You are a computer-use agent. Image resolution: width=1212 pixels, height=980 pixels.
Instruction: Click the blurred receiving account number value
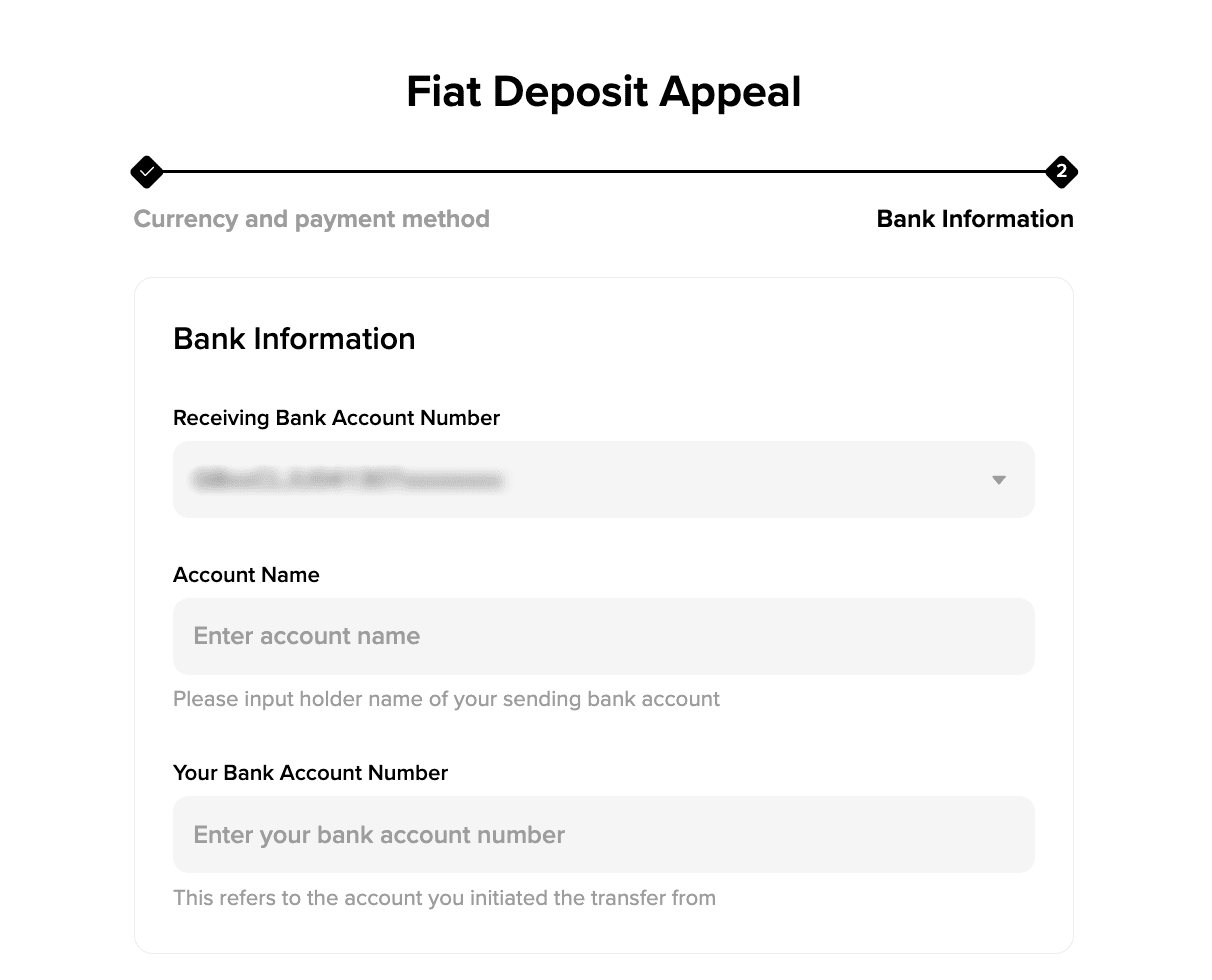[347, 481]
